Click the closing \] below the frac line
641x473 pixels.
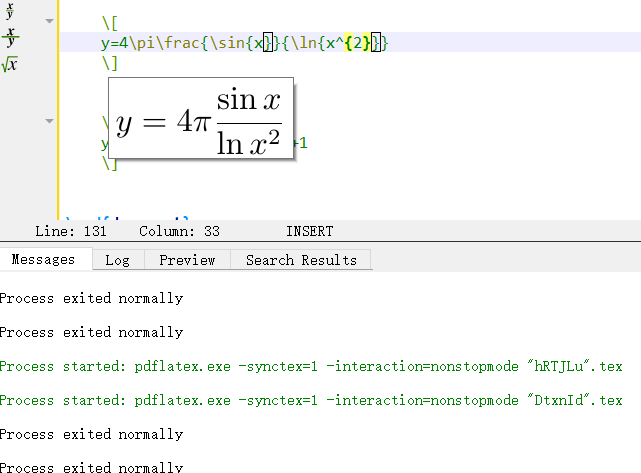click(109, 63)
